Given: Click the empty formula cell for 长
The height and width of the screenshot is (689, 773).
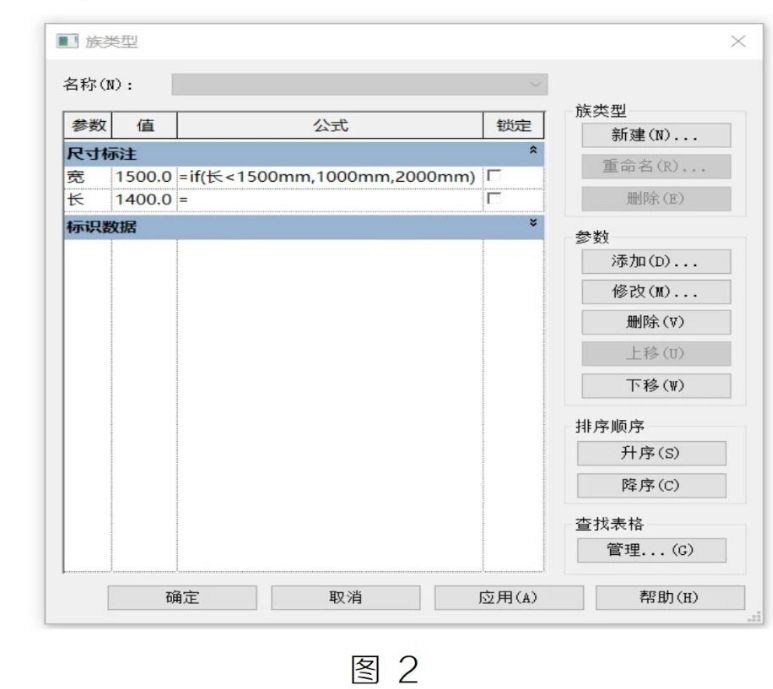Looking at the screenshot, I should pos(330,200).
